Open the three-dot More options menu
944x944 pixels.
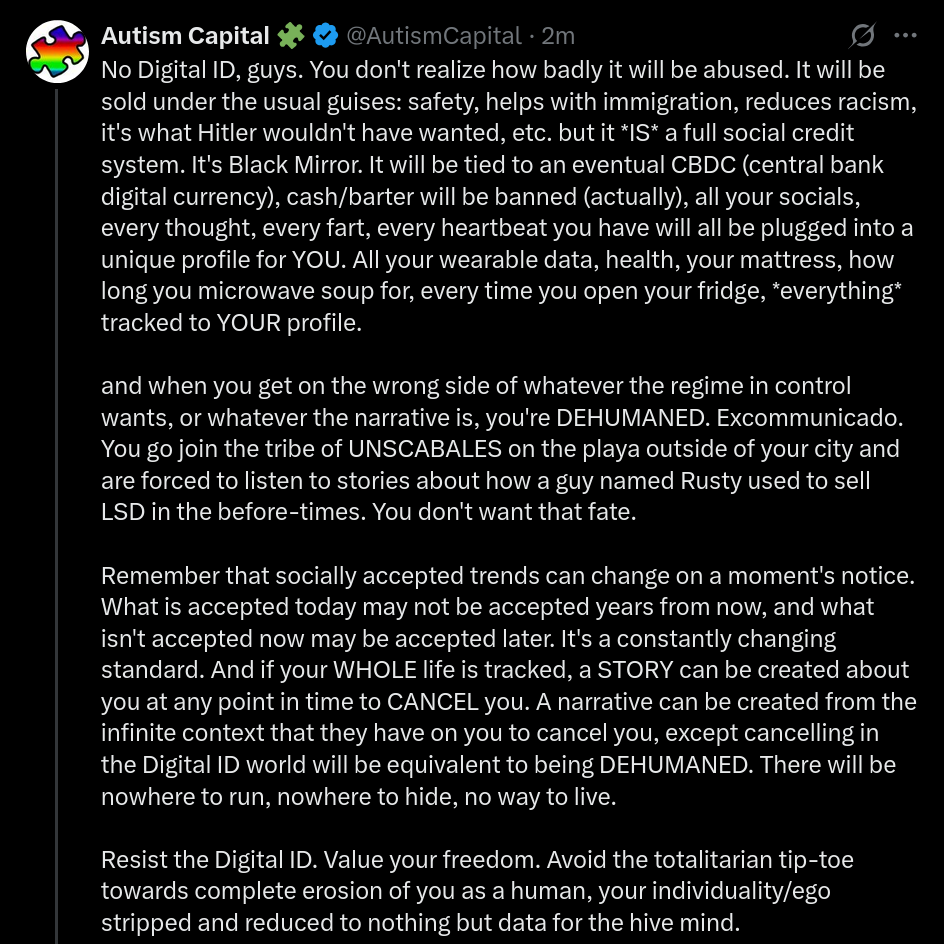click(x=905, y=36)
